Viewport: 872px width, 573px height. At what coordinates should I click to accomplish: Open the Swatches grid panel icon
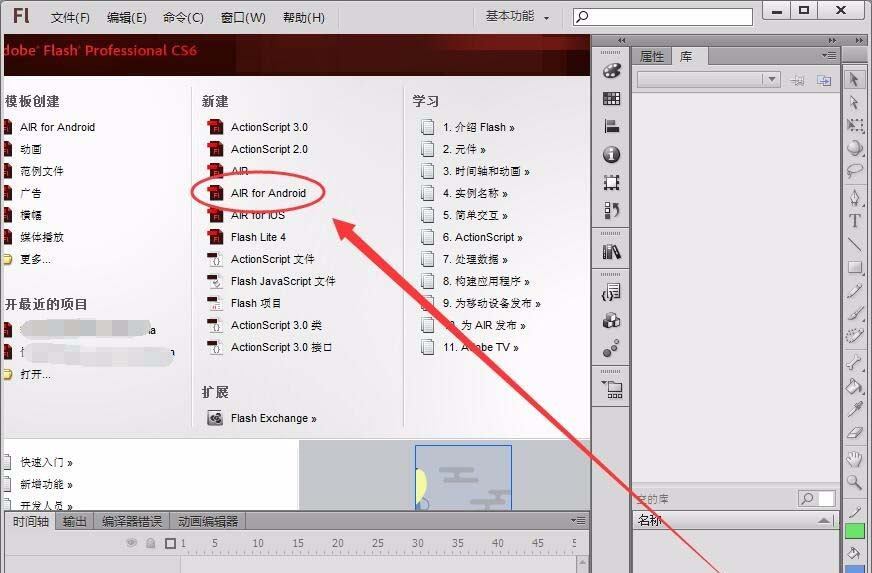(611, 99)
